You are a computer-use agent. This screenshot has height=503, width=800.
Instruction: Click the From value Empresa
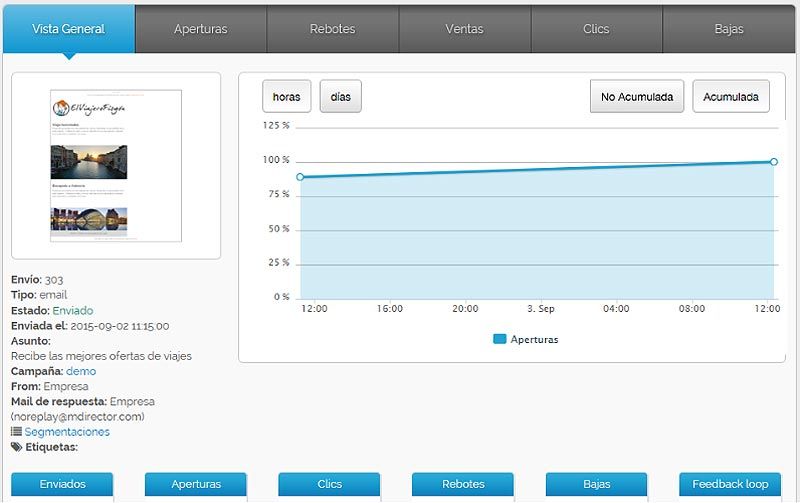pos(66,386)
